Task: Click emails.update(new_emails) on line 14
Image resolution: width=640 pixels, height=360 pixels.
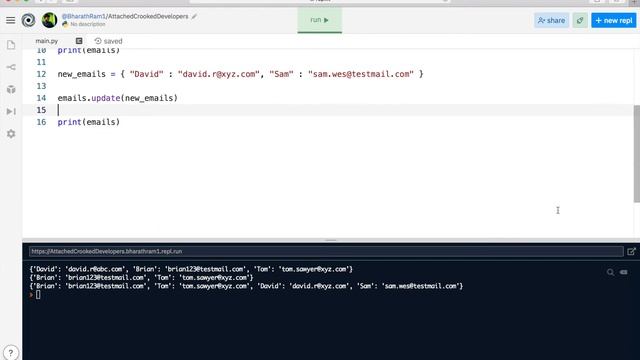Action: (118, 98)
